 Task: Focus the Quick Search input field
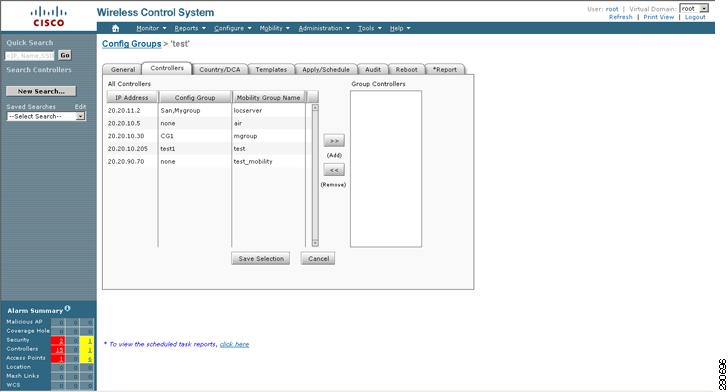(30, 56)
